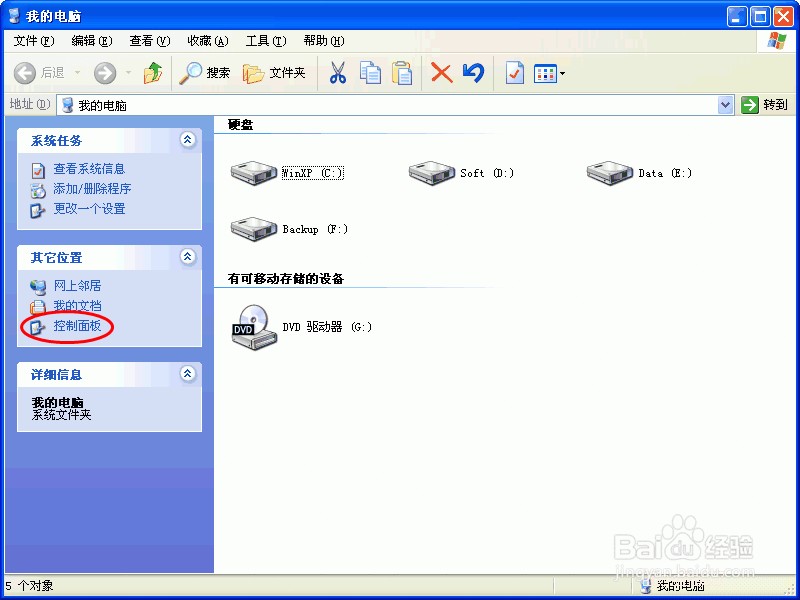The width and height of the screenshot is (800, 600).
Task: Open the 我的文档 link
Action: point(78,306)
